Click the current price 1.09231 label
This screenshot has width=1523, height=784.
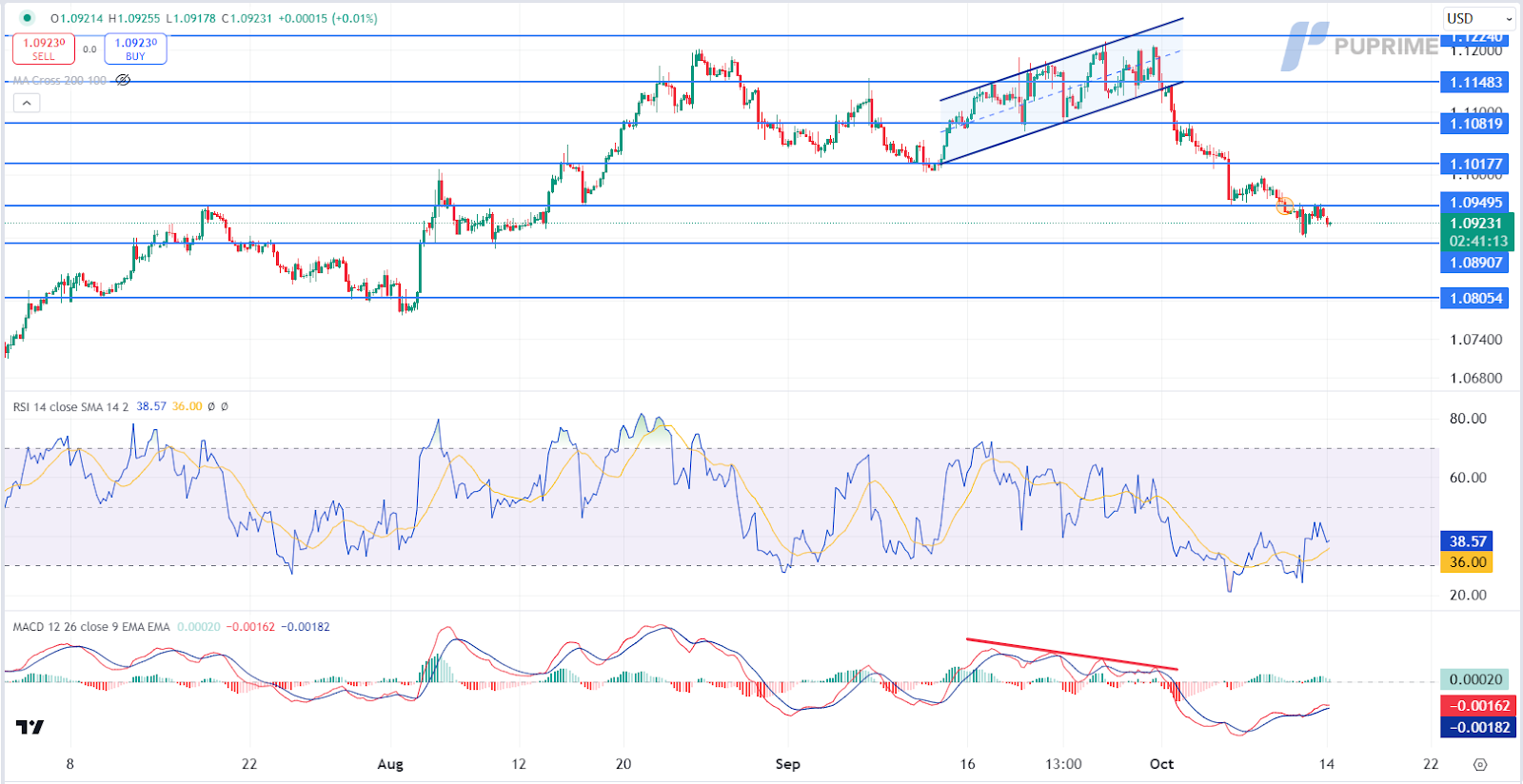tap(1475, 224)
